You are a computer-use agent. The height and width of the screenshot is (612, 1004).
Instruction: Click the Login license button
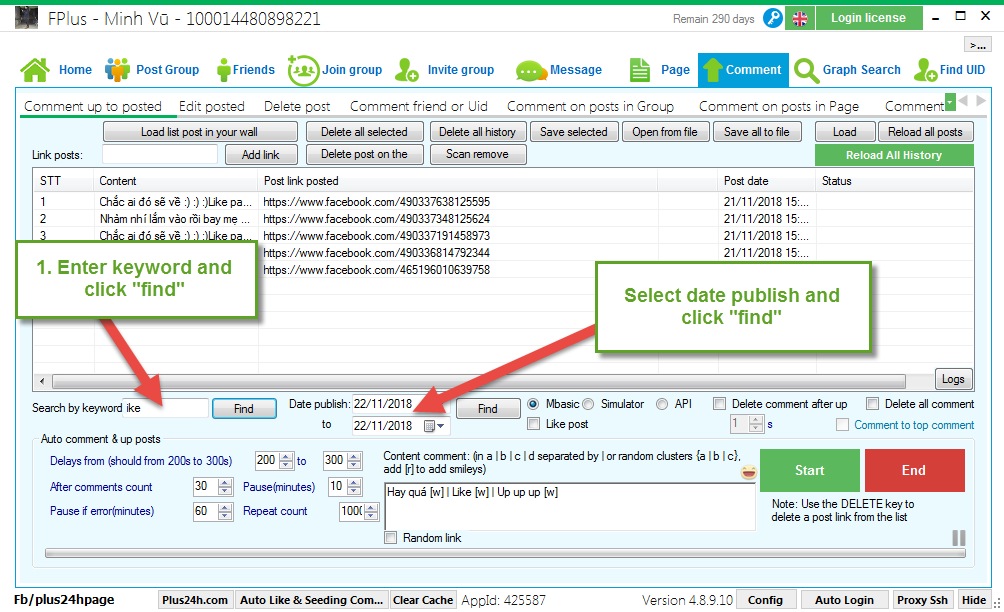point(868,18)
